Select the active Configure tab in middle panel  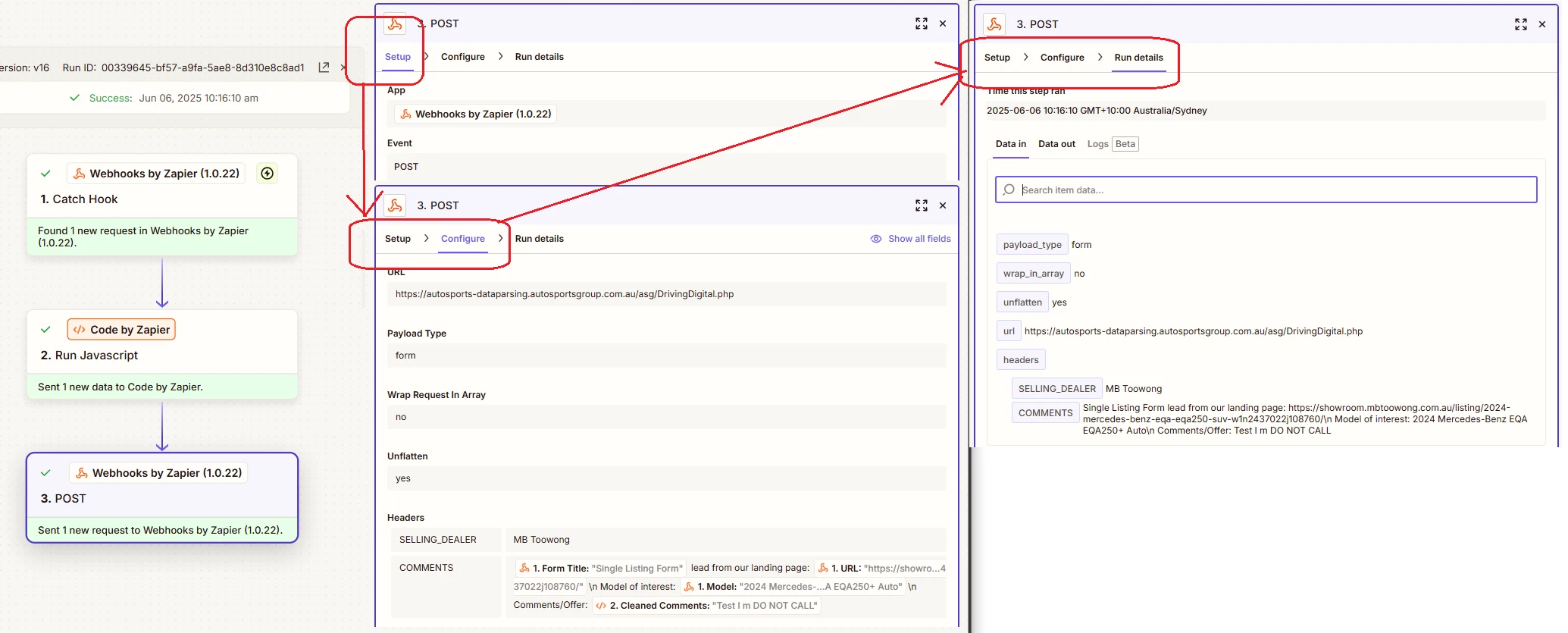tap(463, 239)
